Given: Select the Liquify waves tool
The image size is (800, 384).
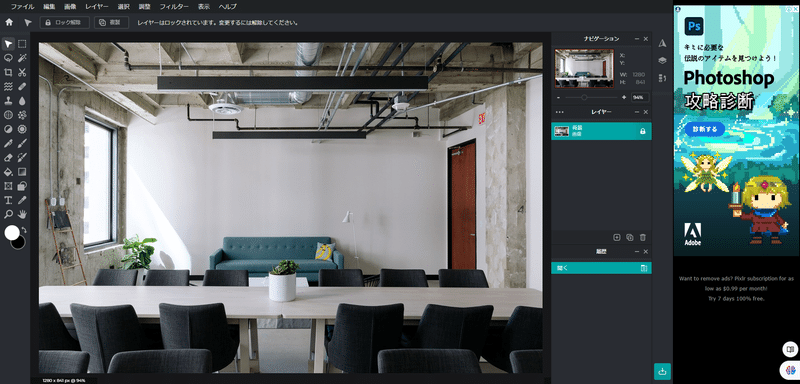Looking at the screenshot, I should pyautogui.click(x=8, y=87).
